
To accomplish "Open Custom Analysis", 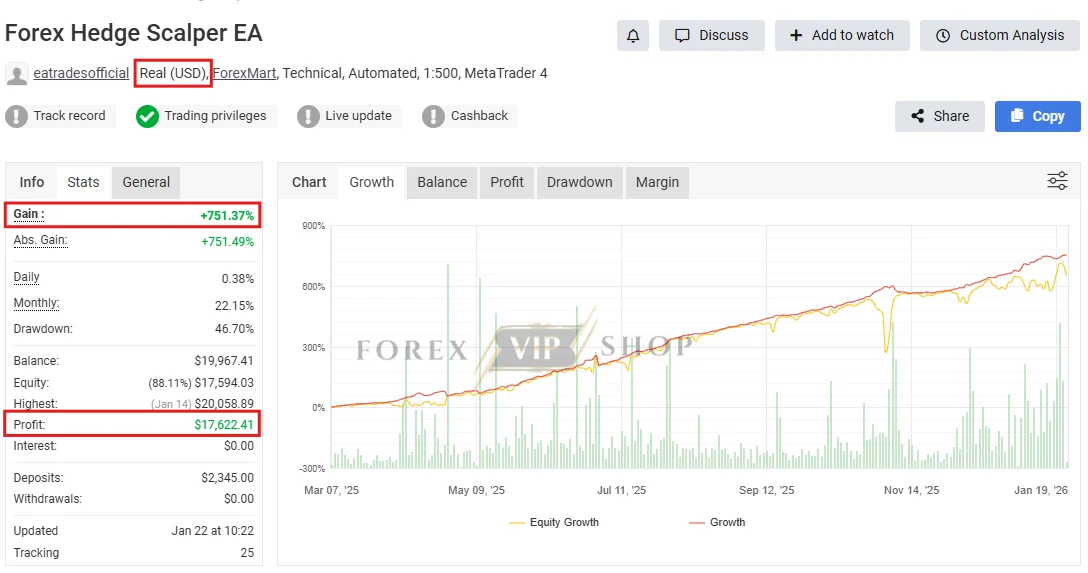I will [x=1000, y=35].
